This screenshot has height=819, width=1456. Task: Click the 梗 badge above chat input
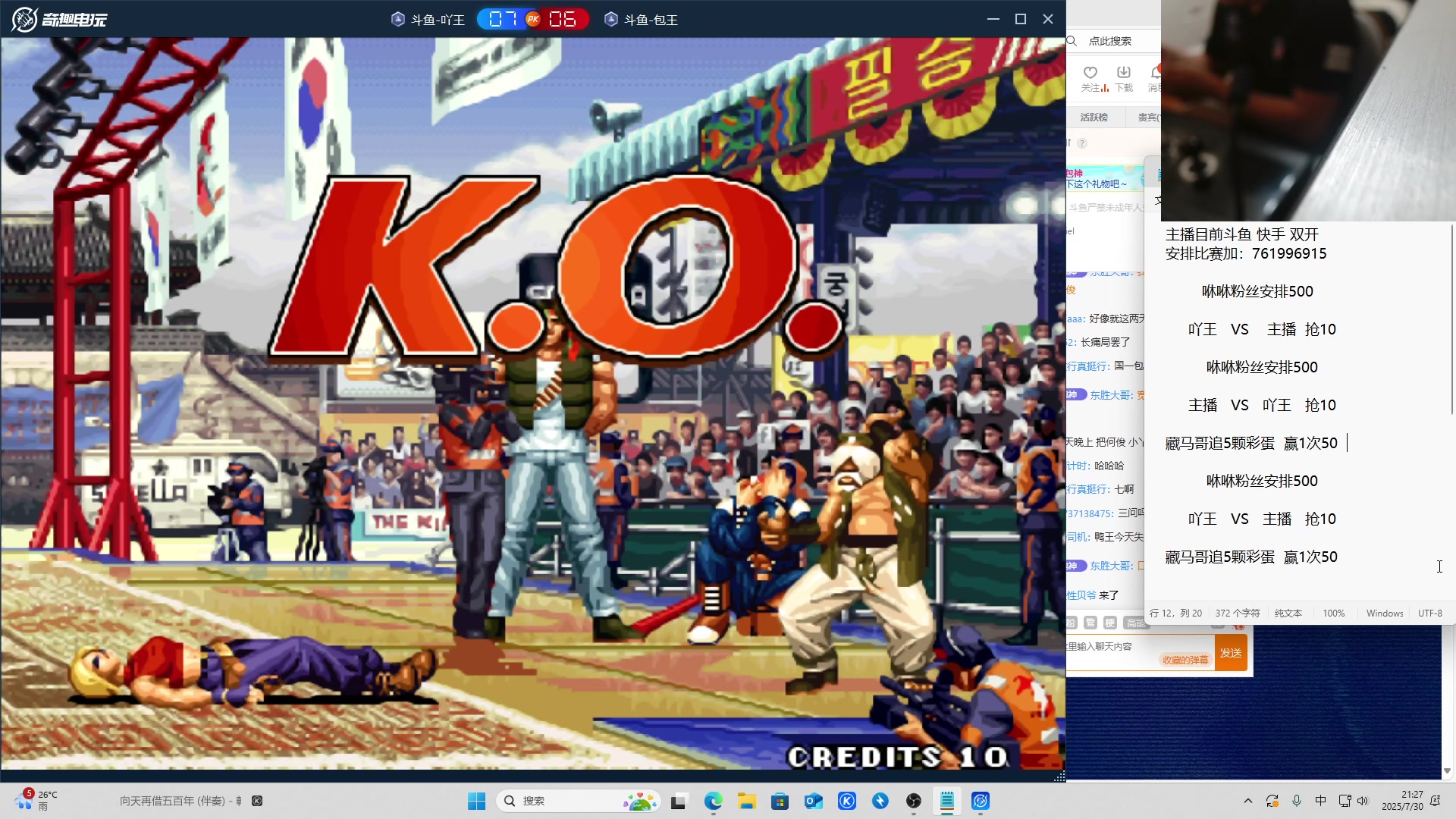click(x=1110, y=623)
